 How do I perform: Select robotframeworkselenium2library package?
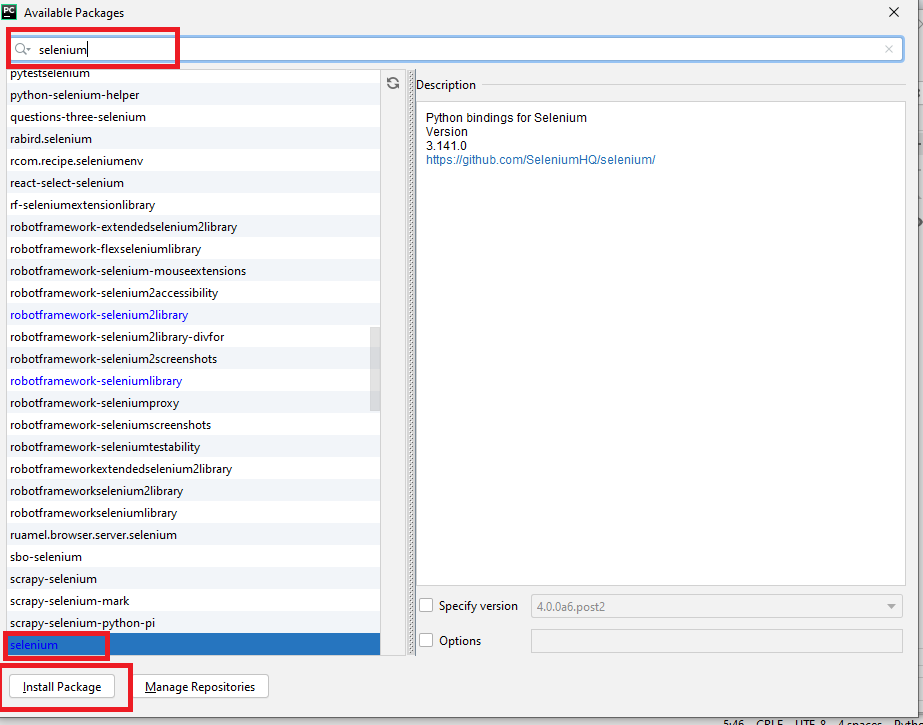194,491
